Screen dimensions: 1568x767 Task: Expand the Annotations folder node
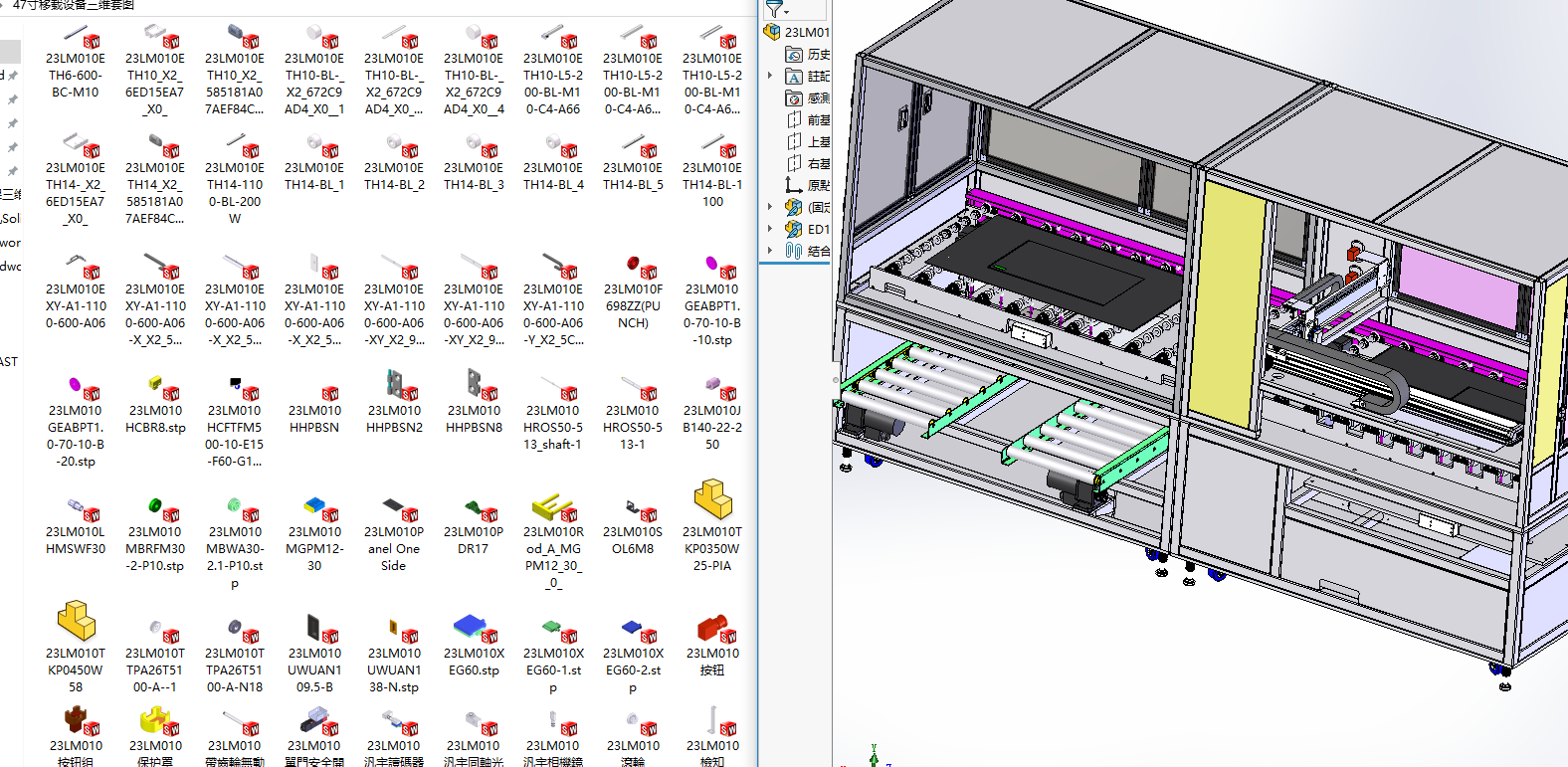(x=770, y=77)
